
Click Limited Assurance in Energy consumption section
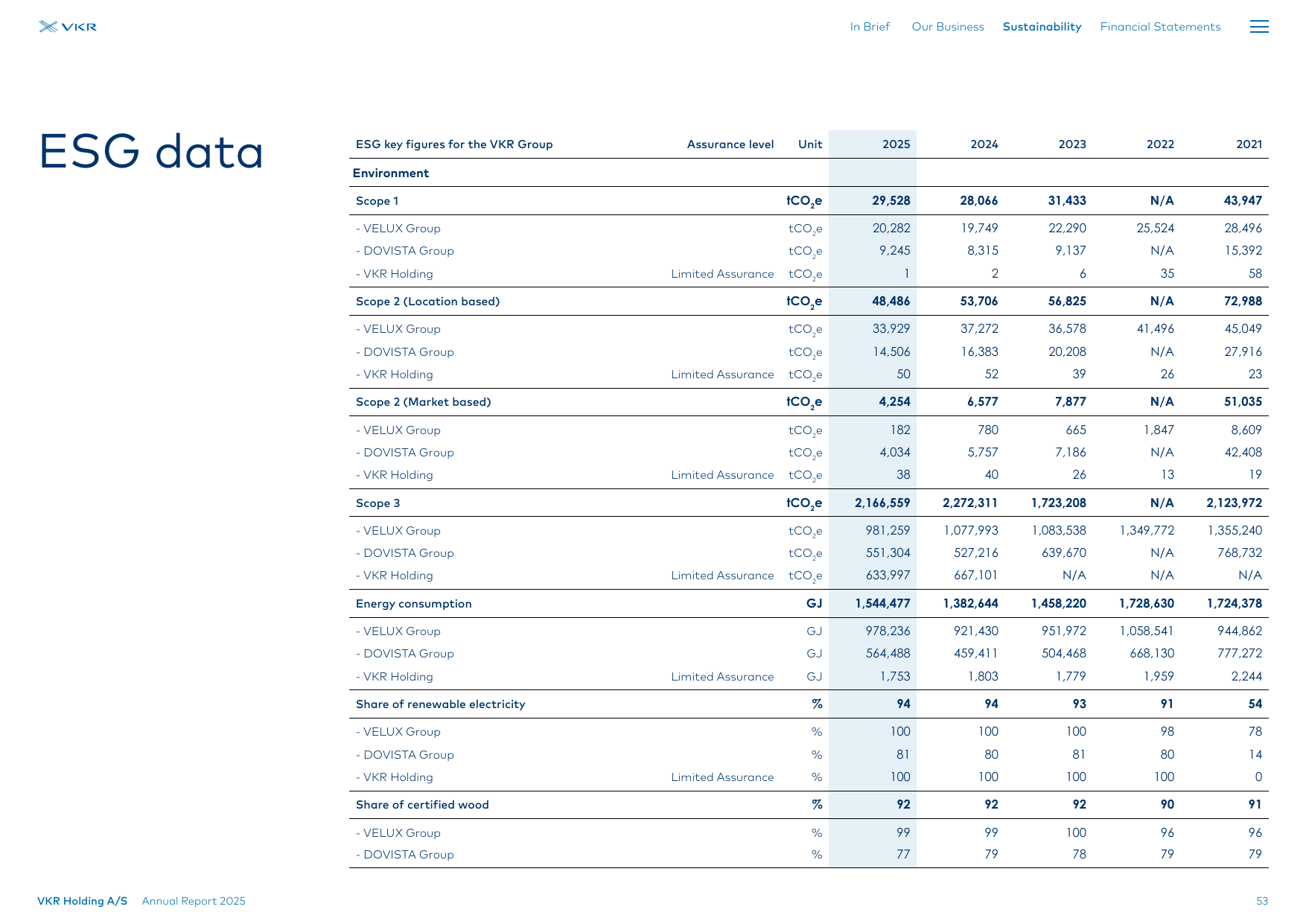[722, 677]
